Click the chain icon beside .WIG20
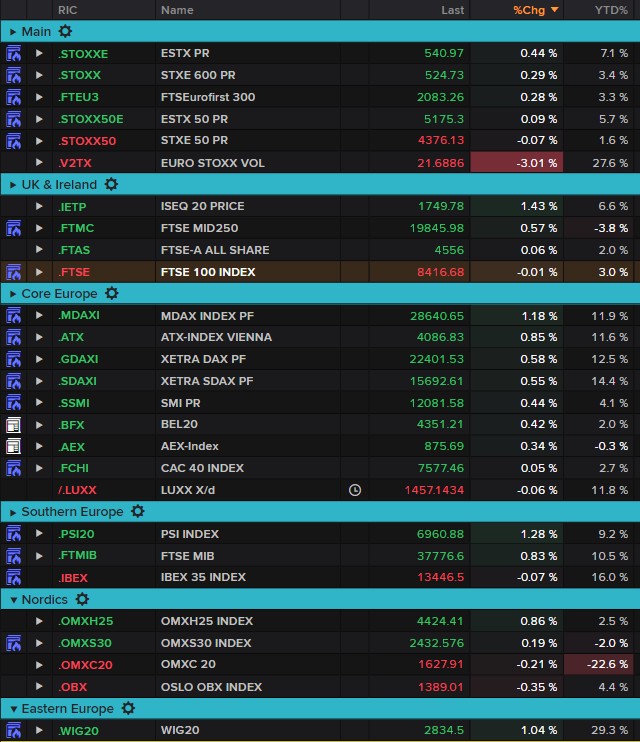The height and width of the screenshot is (742, 640). tap(14, 730)
